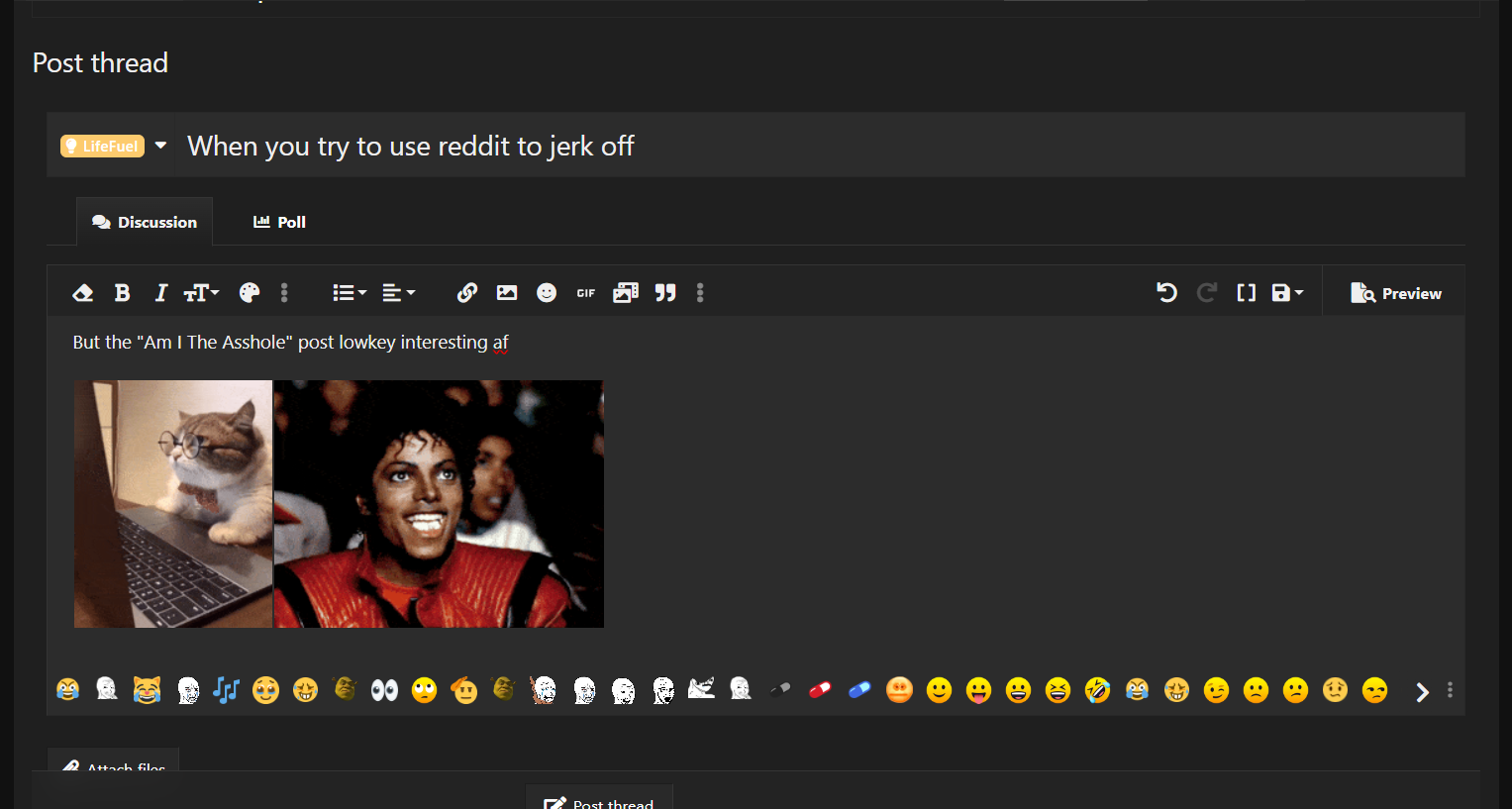Insert the blue pill emoji

859,690
